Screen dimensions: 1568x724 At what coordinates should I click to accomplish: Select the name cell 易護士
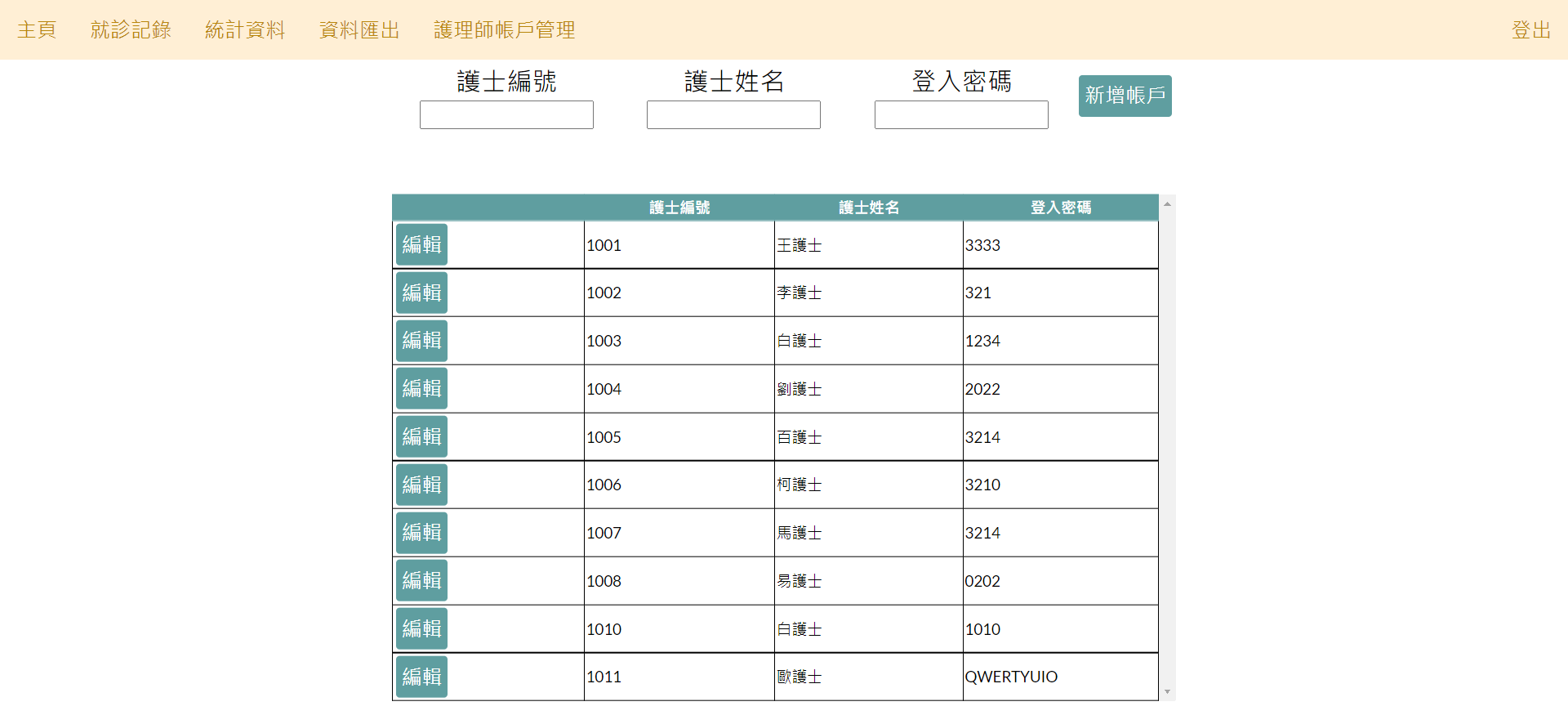pyautogui.click(x=869, y=581)
